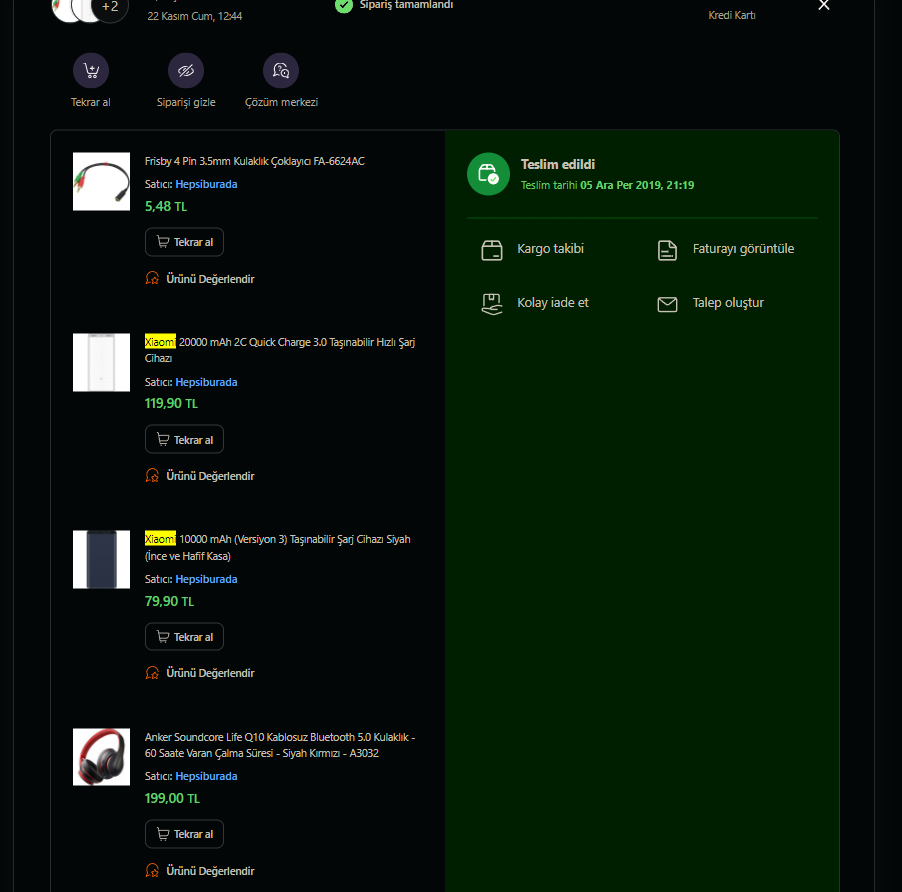The image size is (902, 892).
Task: Open Hepsiburada seller link under Frisby item
Action: pyautogui.click(x=206, y=185)
